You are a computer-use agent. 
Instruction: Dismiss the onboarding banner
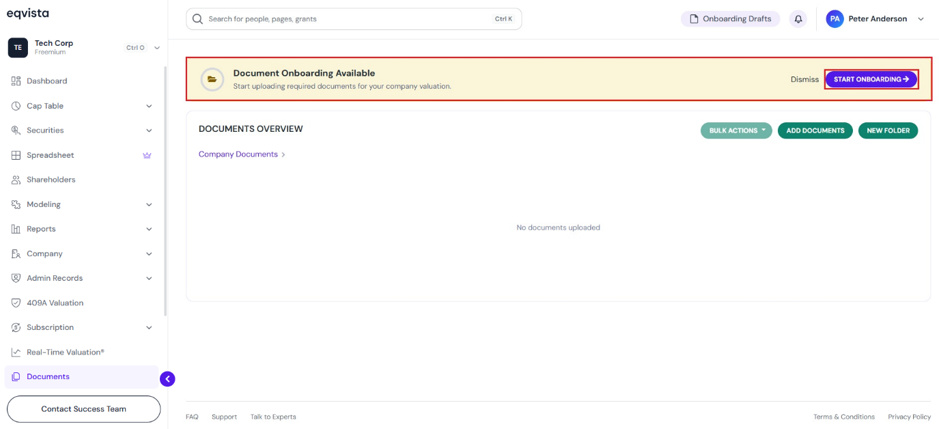coord(804,79)
